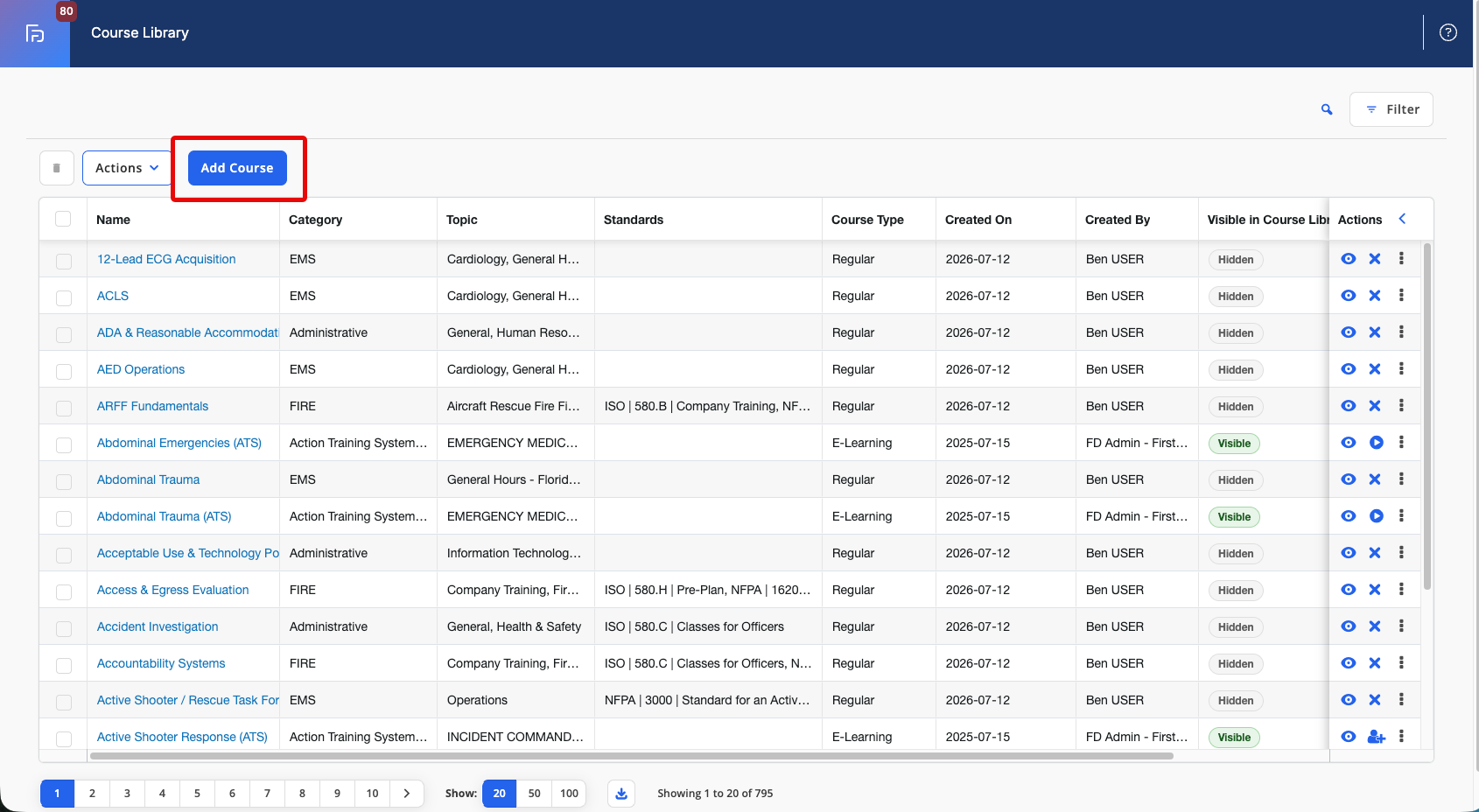
Task: Open the Accident Investigation course link
Action: point(158,626)
